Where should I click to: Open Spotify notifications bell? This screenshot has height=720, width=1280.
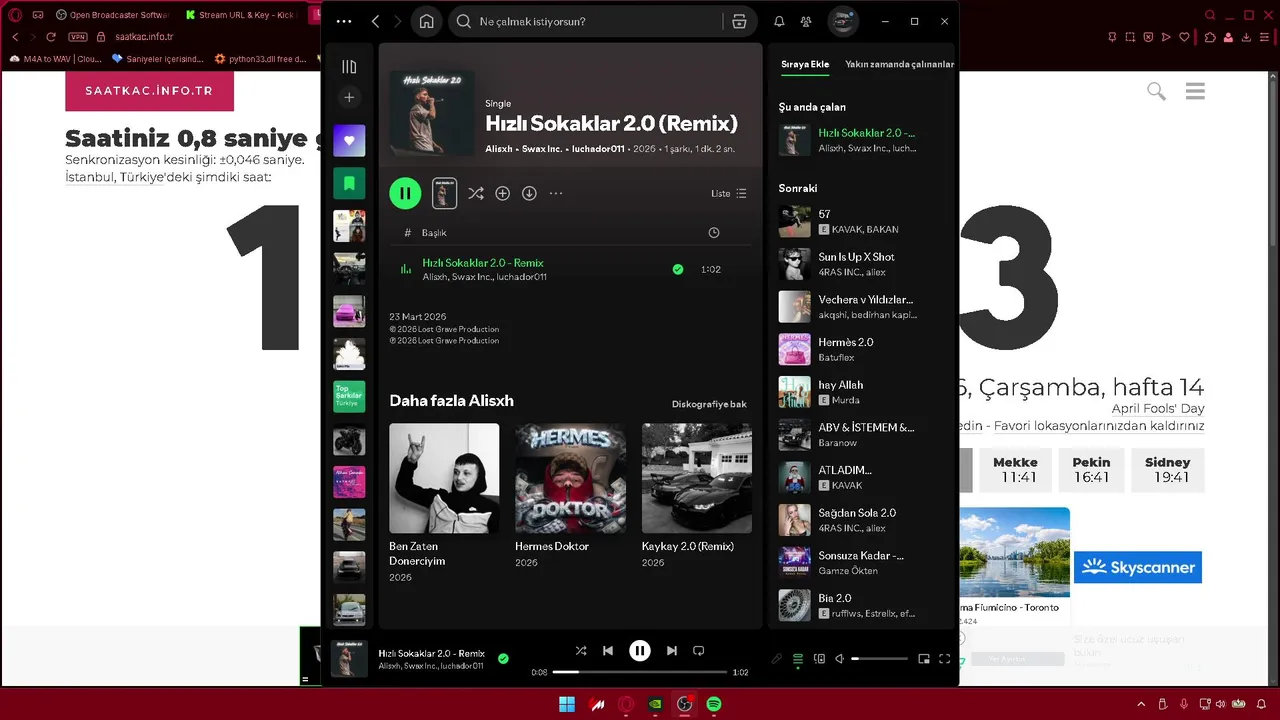point(779,21)
